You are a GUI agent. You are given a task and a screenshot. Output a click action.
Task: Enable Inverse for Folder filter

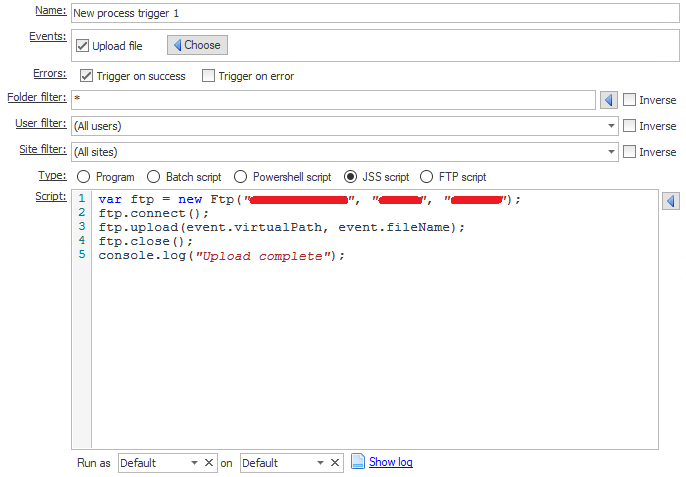[629, 100]
